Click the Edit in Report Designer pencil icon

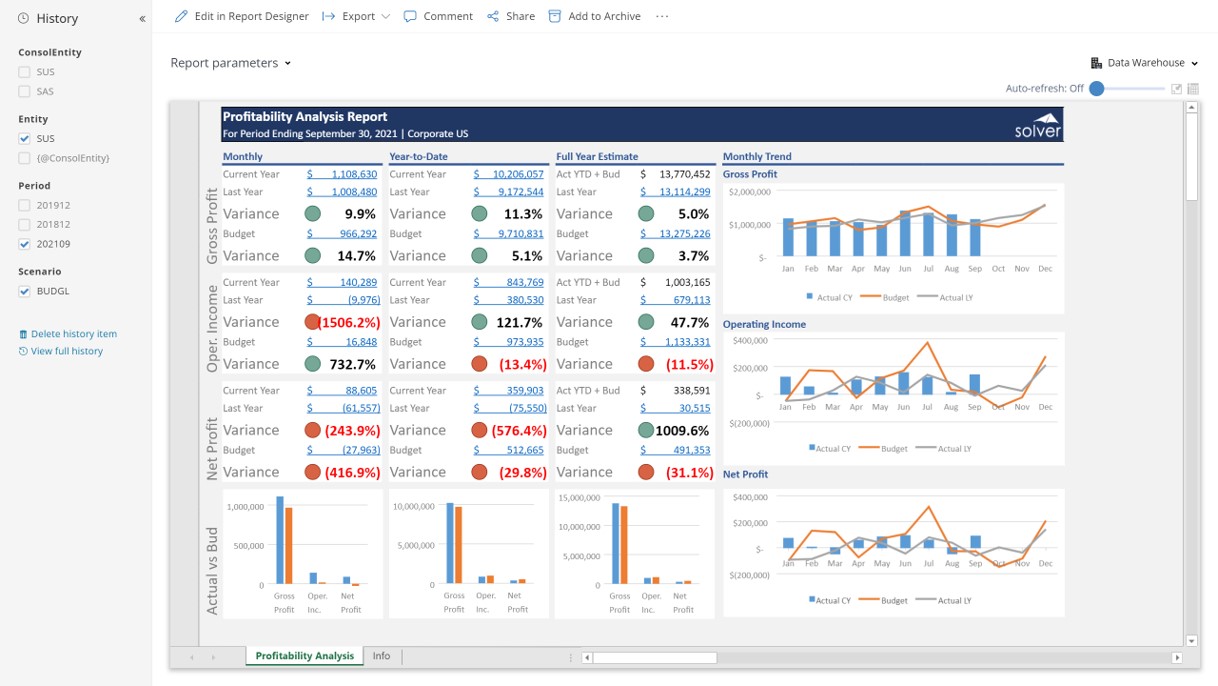(x=181, y=16)
